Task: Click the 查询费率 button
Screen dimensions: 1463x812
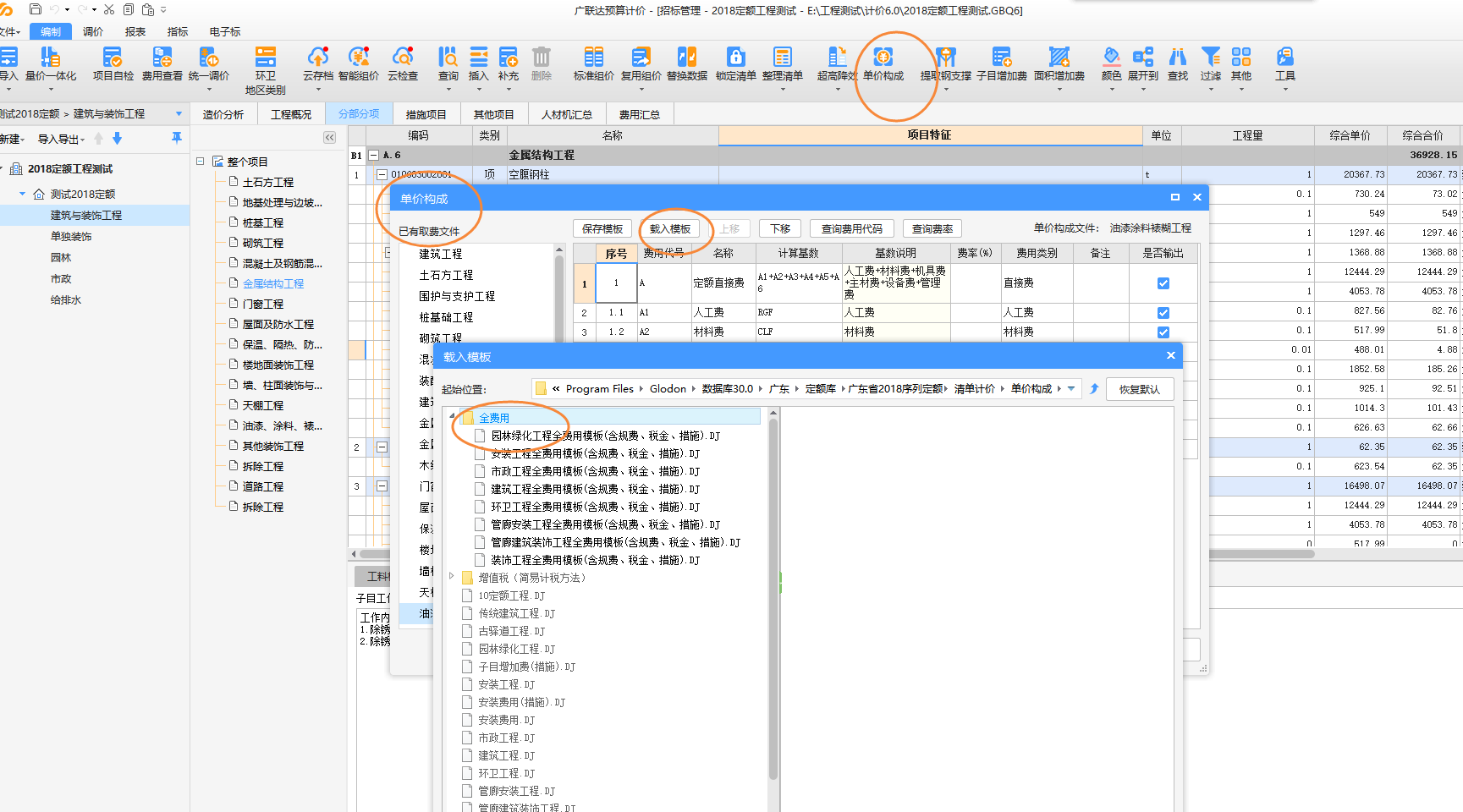Action: tap(932, 228)
